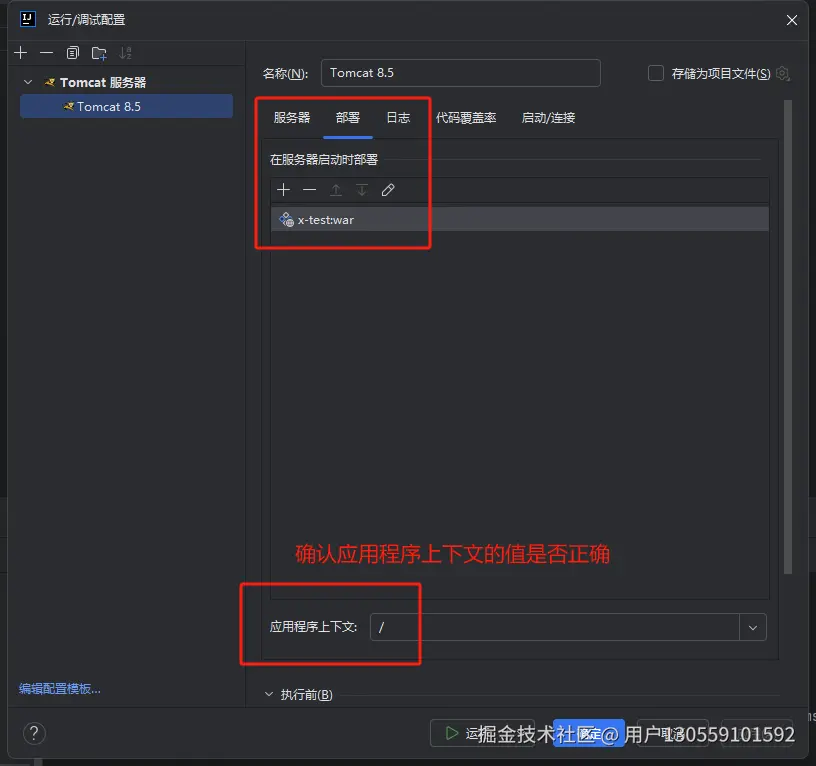Viewport: 816px width, 766px height.
Task: Close the run/debug configurations dialog
Action: (x=792, y=20)
